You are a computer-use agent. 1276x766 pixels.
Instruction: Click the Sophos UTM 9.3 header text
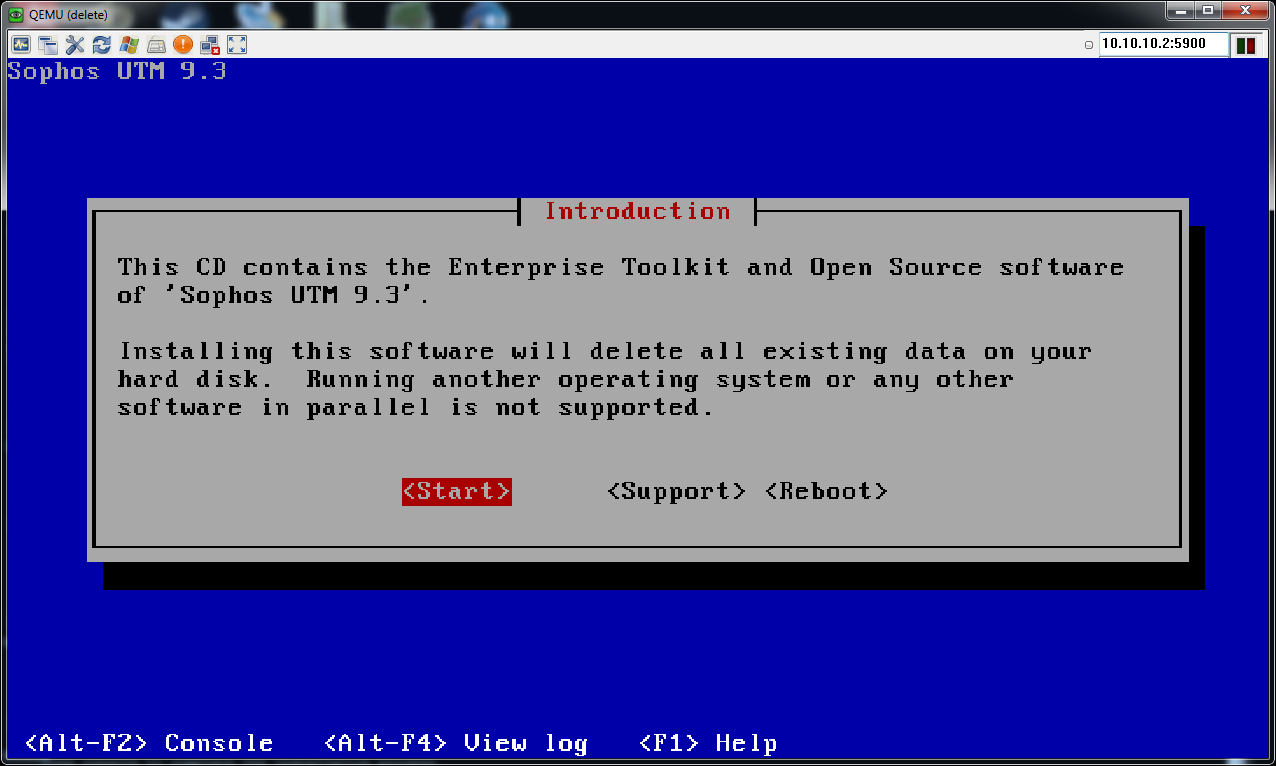(117, 71)
